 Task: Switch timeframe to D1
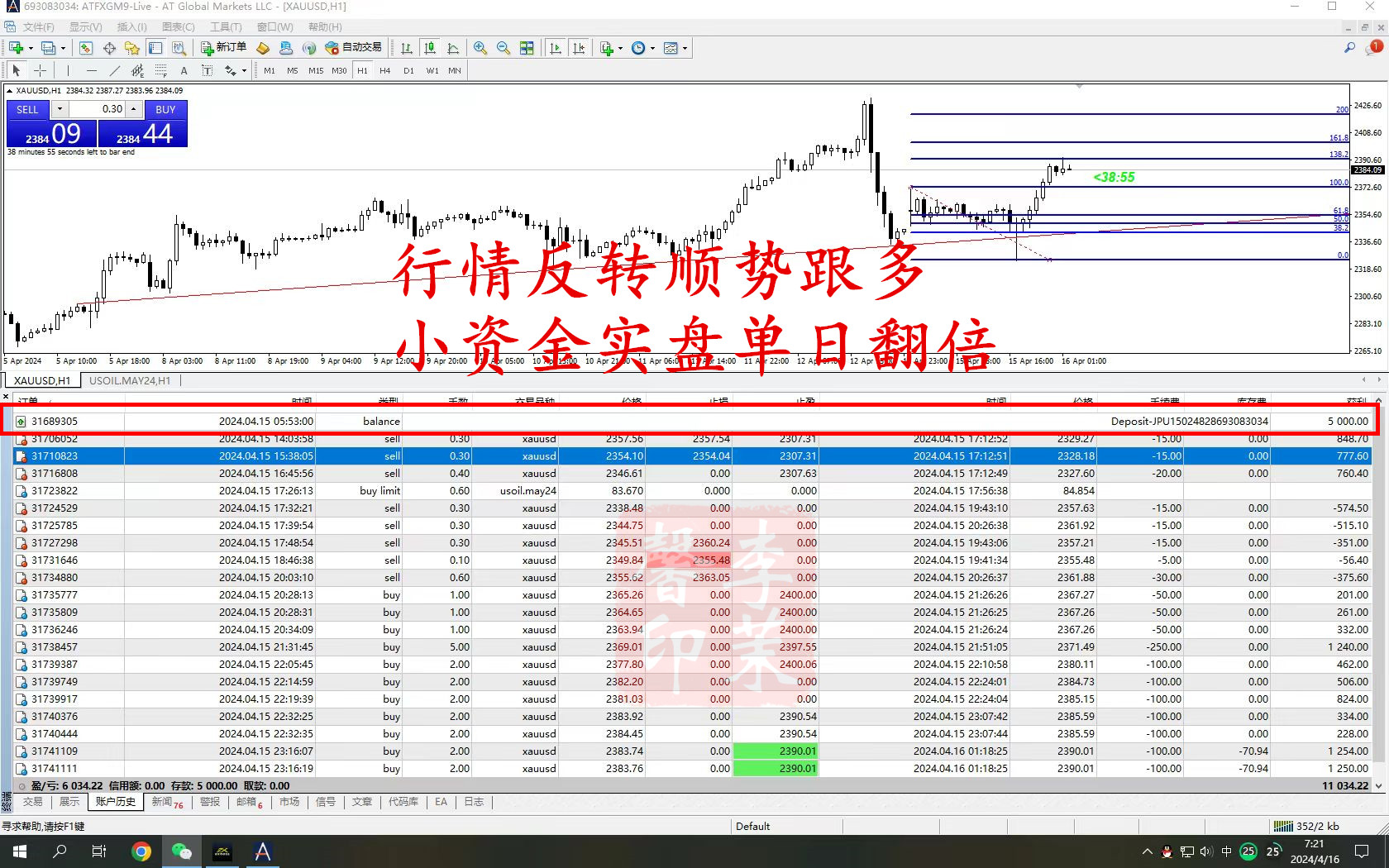(x=408, y=70)
